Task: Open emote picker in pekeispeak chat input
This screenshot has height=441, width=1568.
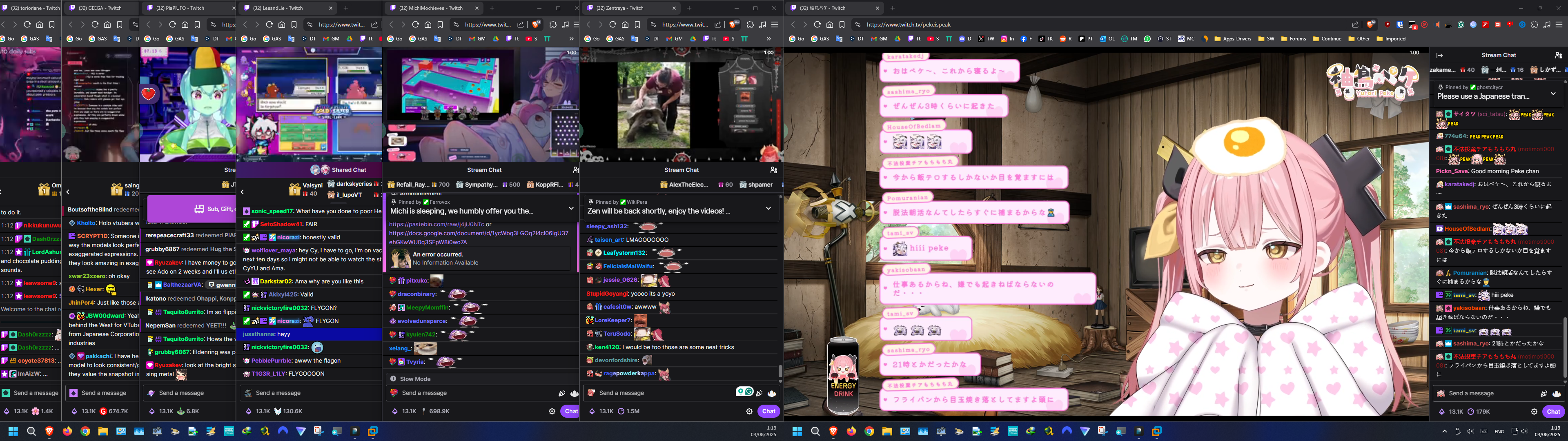Action: (x=1557, y=394)
